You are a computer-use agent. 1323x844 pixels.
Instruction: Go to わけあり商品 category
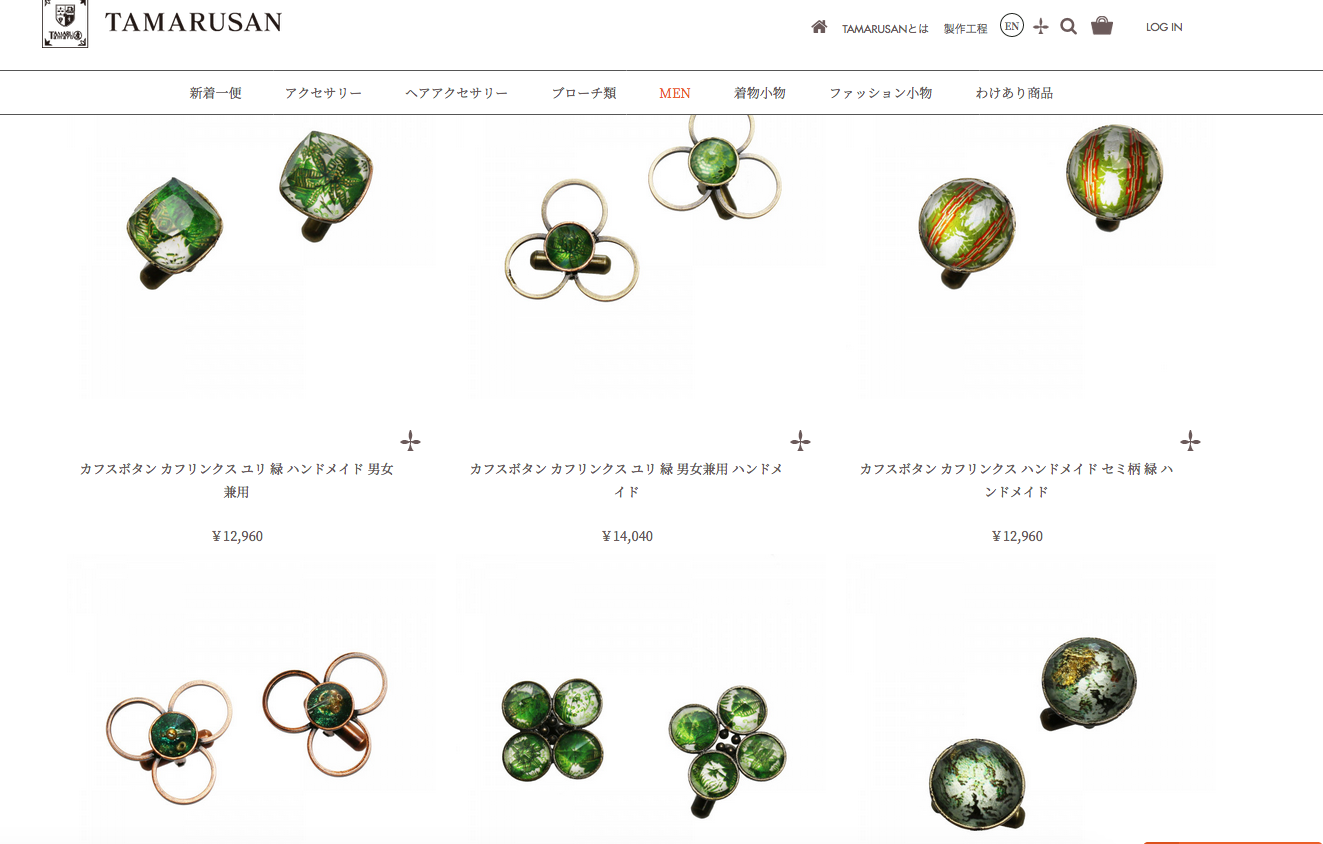tap(1014, 93)
